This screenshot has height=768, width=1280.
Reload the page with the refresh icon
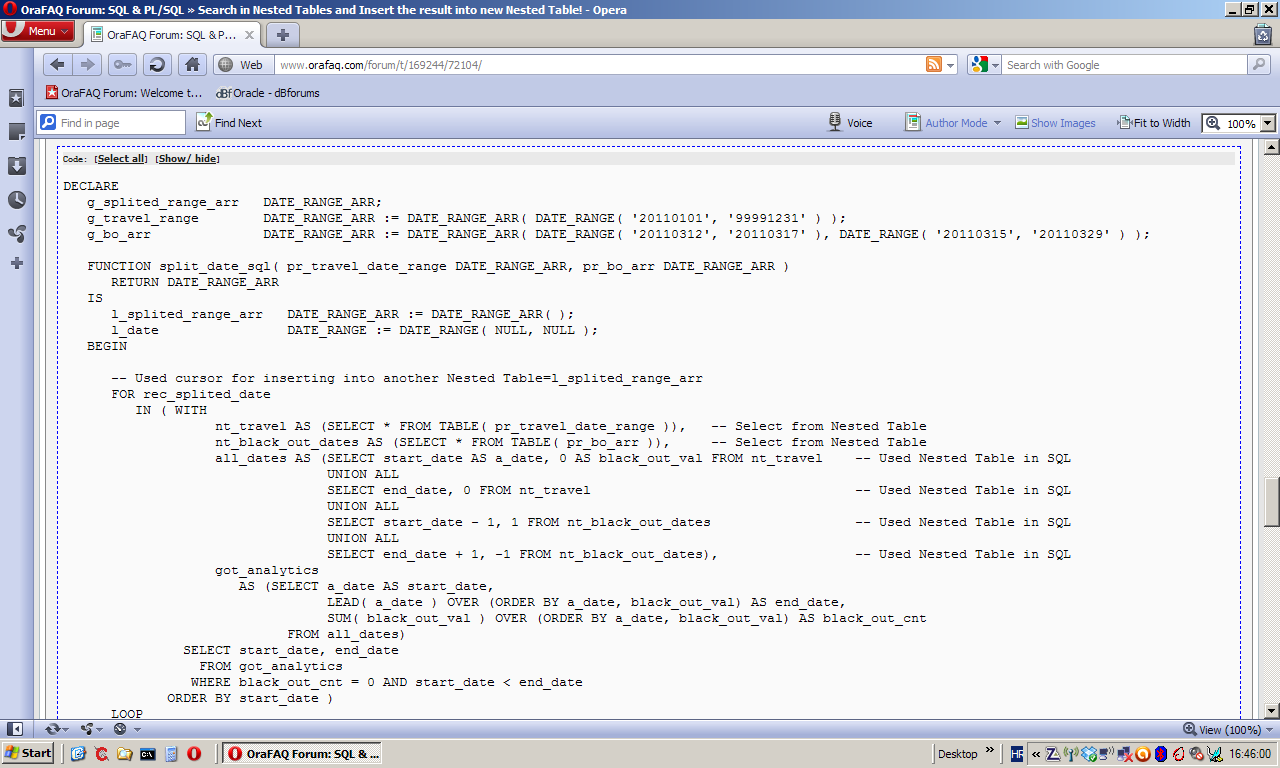157,64
